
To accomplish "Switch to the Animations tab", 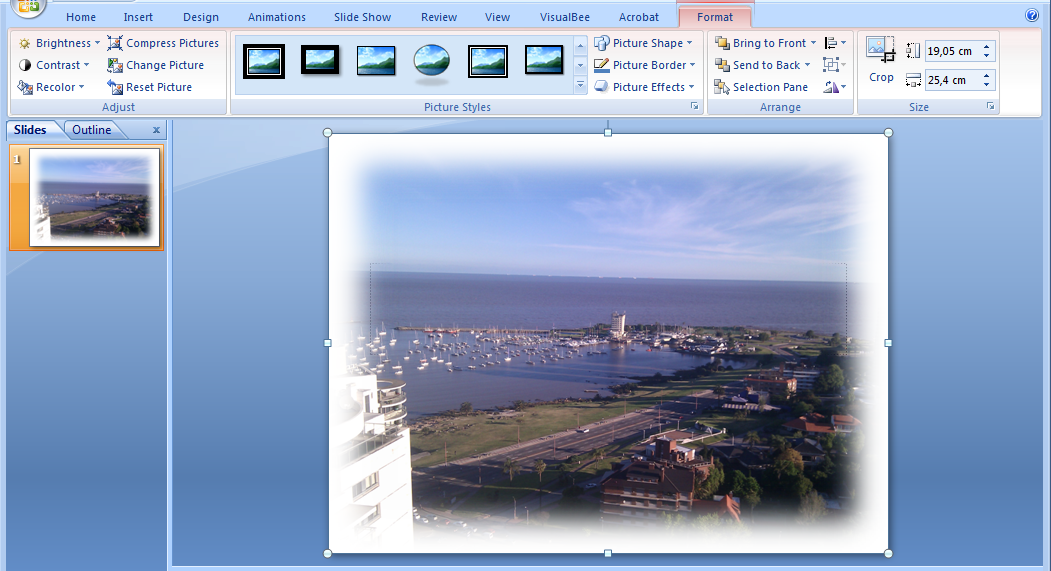I will [277, 17].
